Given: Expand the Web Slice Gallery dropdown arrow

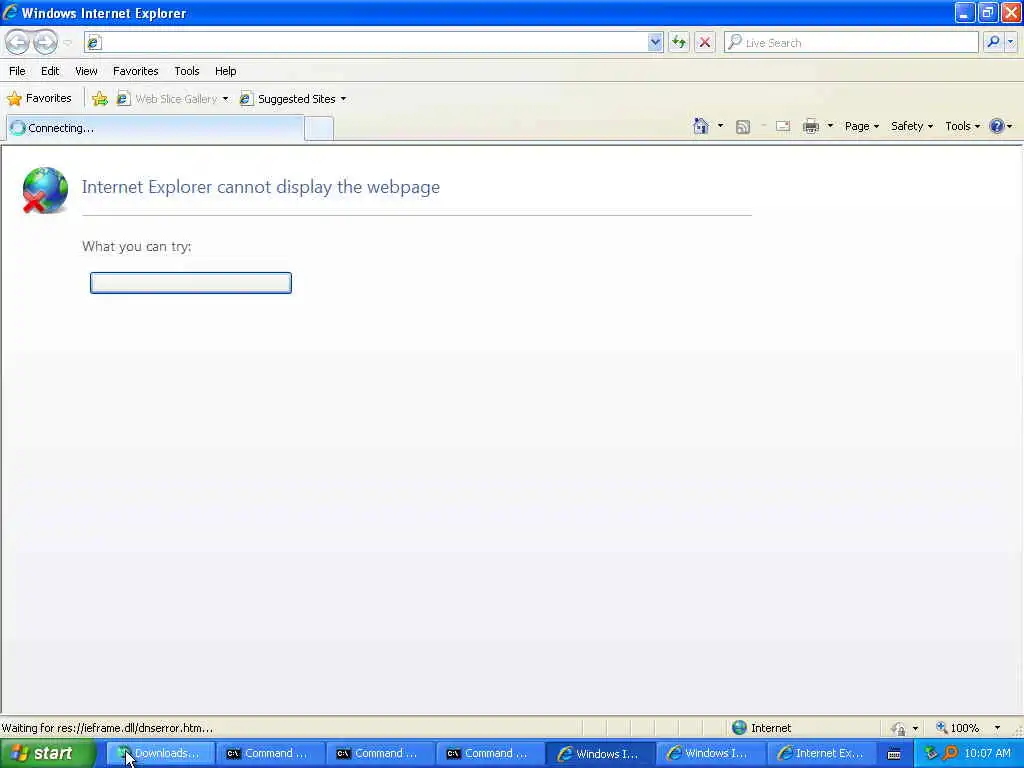Looking at the screenshot, I should pos(225,99).
